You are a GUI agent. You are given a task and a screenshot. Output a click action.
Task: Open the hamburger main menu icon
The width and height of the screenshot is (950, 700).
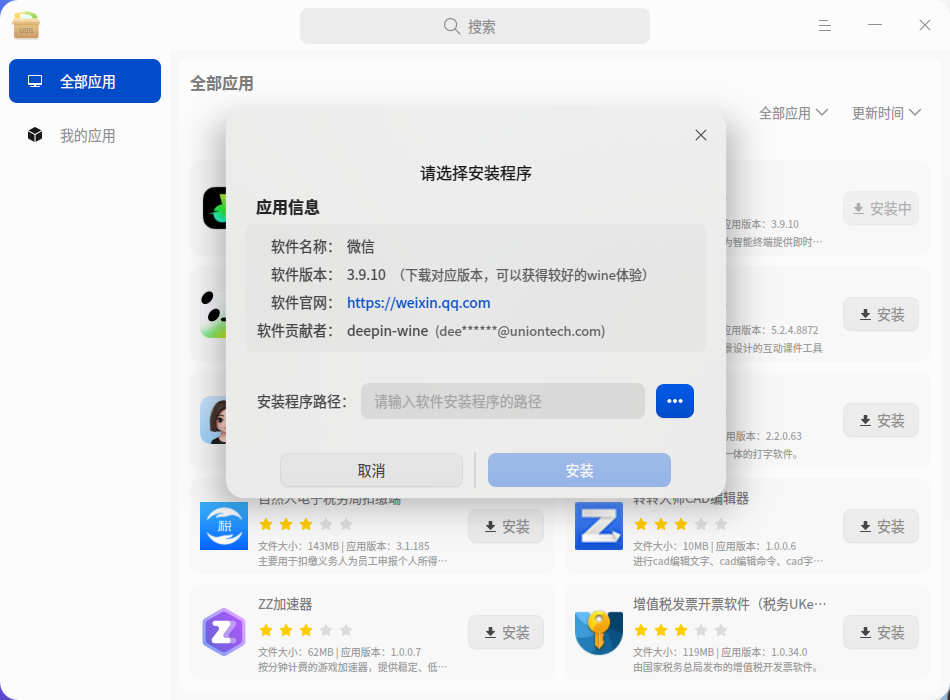[x=825, y=25]
